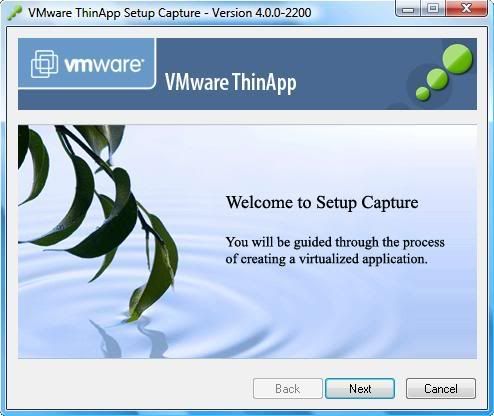Screen dimensions: 494x416
Task: Maximize the Setup Capture window
Action: [x=433, y=8]
